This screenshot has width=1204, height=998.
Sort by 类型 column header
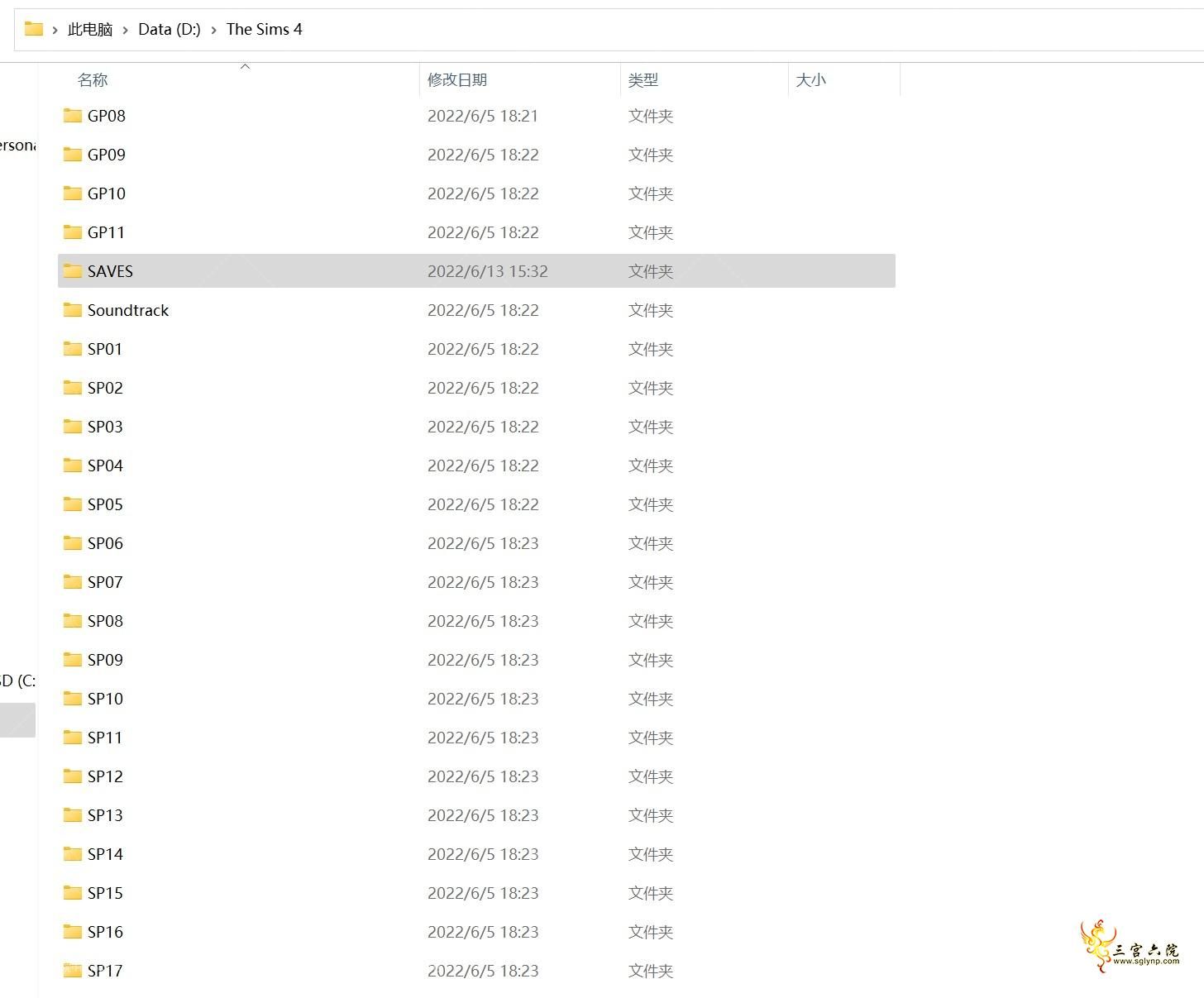(643, 80)
